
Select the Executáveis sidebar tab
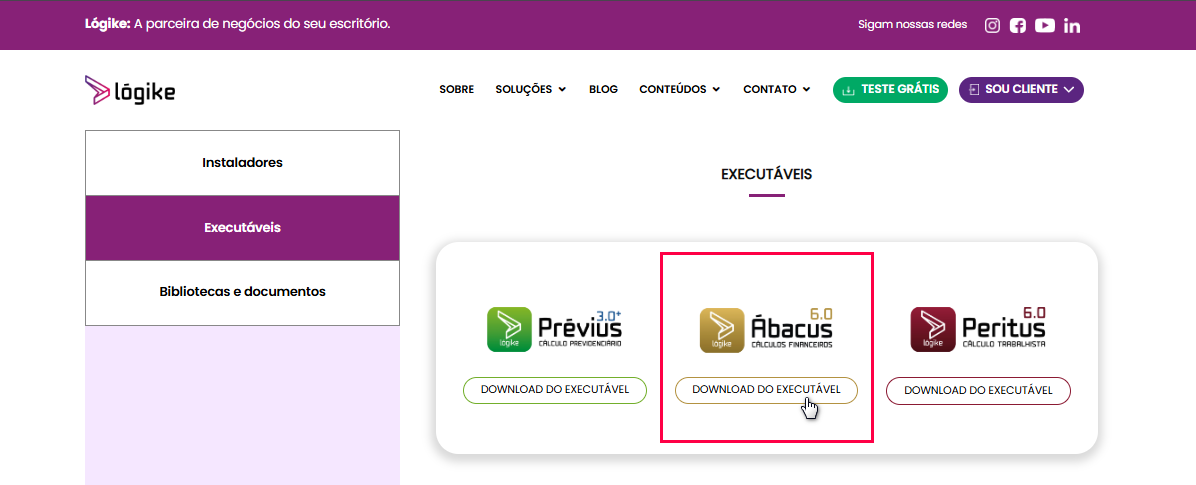click(243, 228)
